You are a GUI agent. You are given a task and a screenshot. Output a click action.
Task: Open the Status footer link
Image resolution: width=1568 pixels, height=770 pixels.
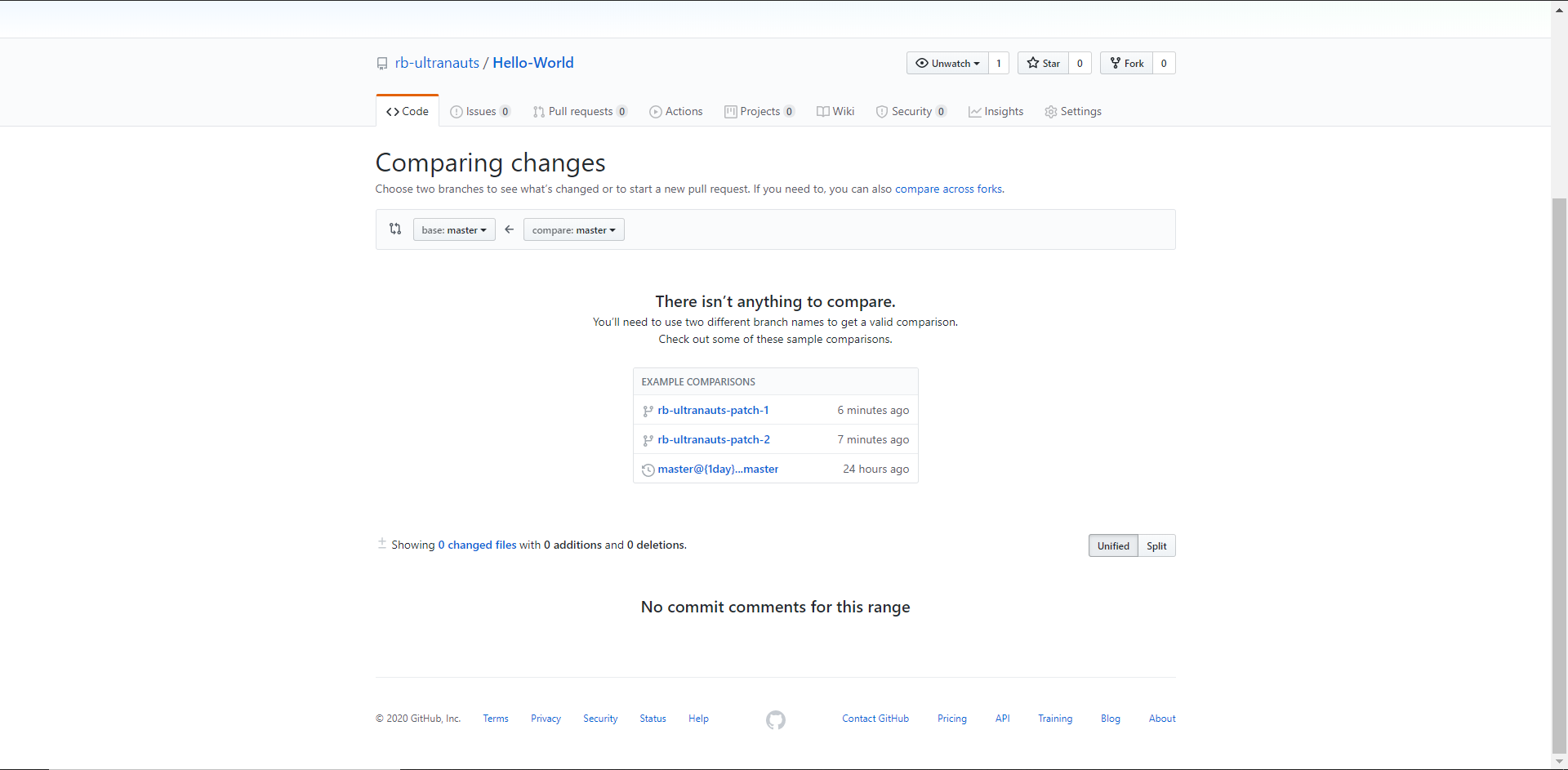[653, 719]
